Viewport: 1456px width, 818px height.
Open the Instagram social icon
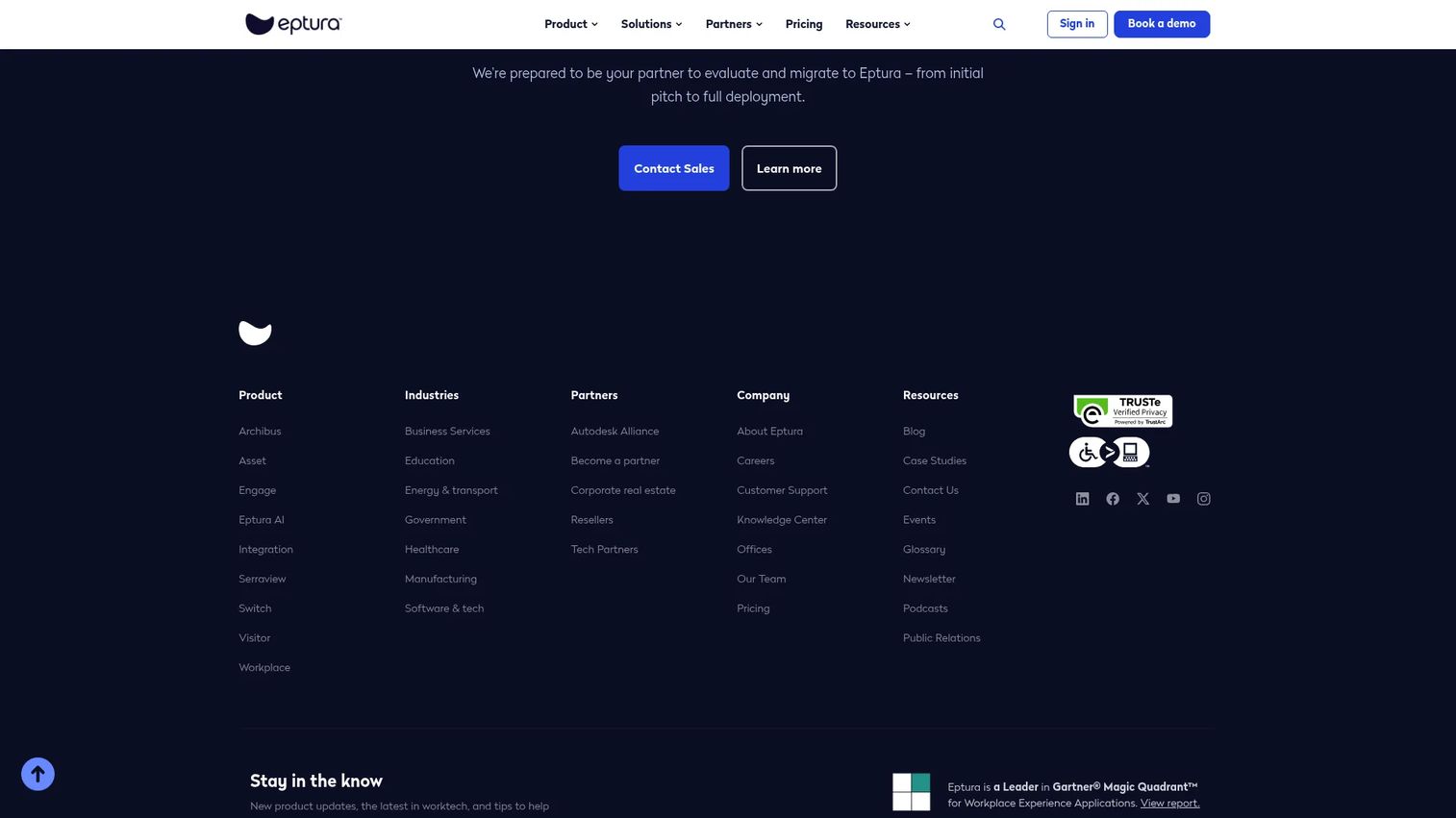tap(1203, 499)
